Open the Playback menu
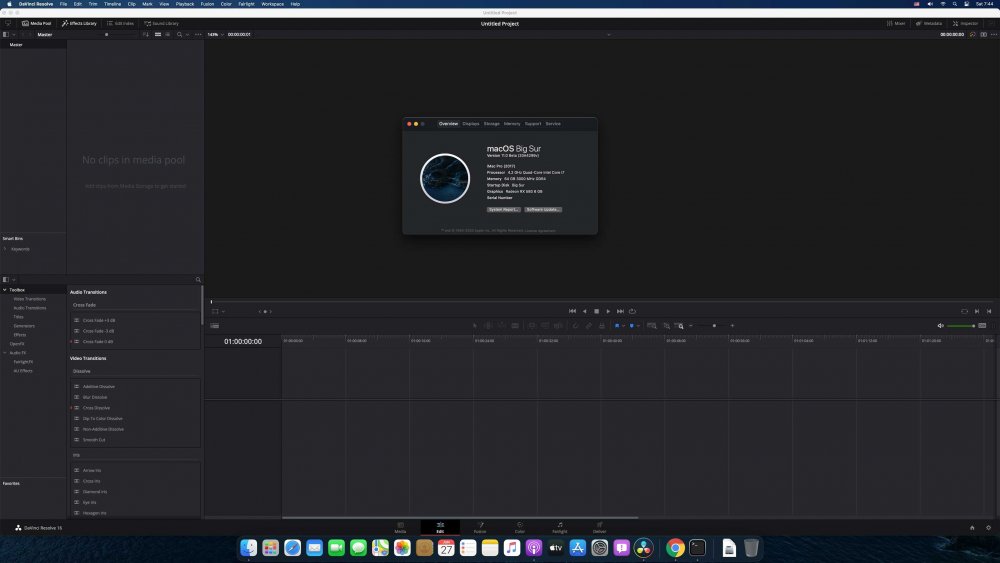Viewport: 1000px width, 563px height. [185, 4]
